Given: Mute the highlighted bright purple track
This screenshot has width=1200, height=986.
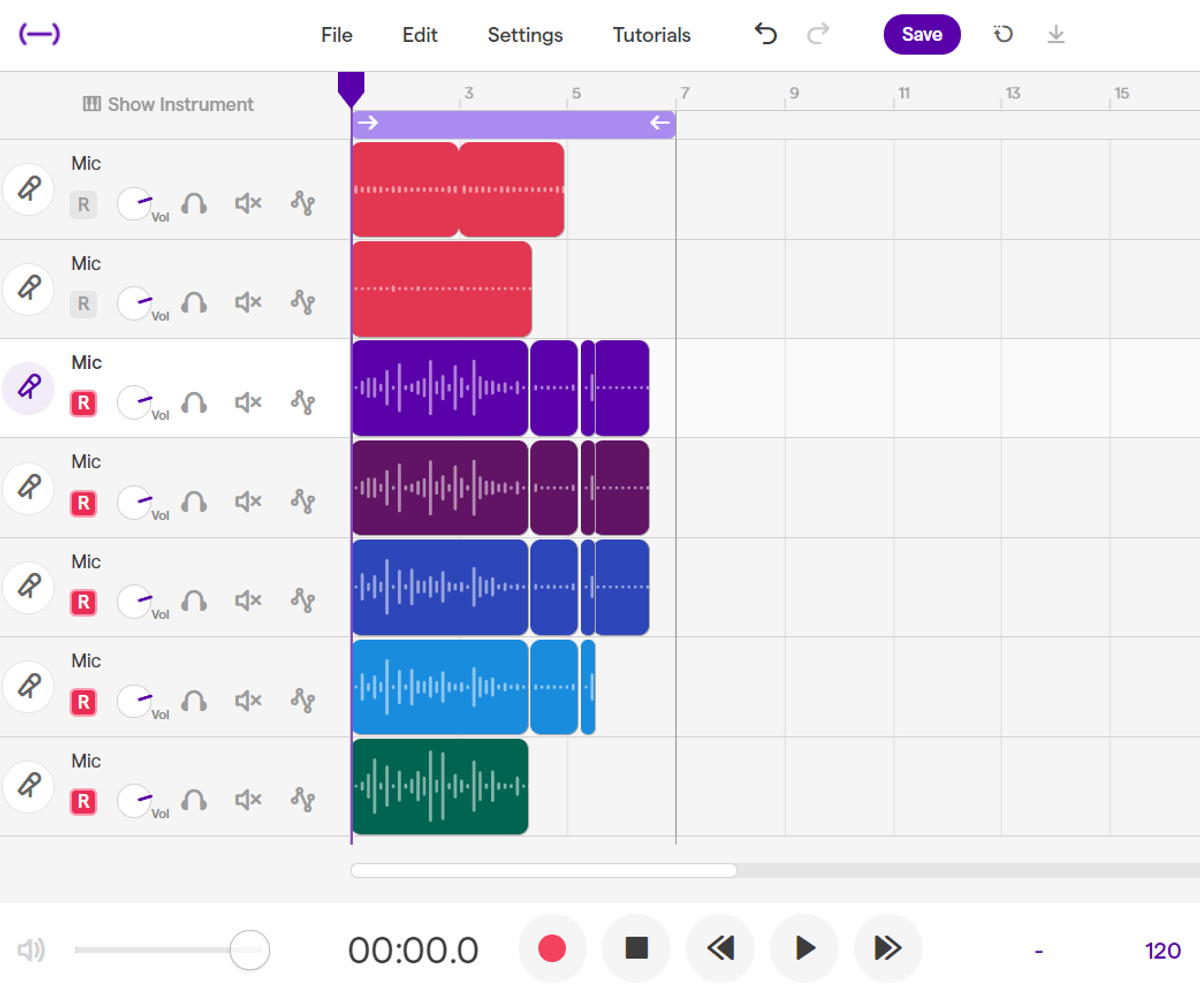Looking at the screenshot, I should 248,402.
